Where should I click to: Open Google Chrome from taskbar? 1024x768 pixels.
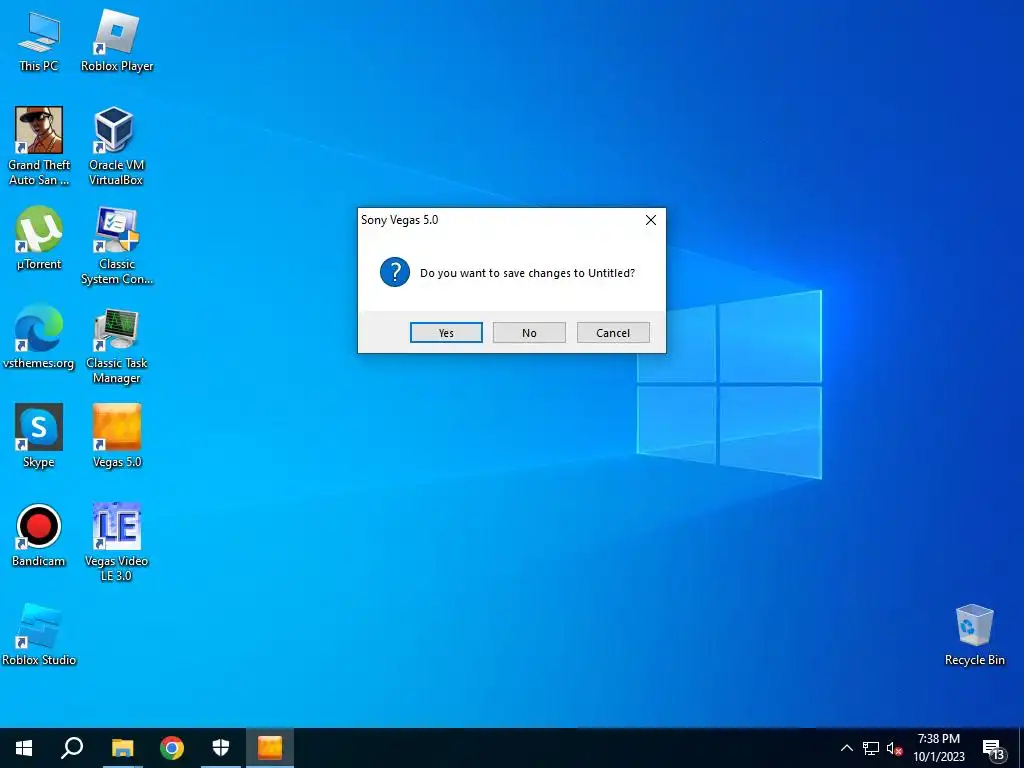(x=172, y=748)
